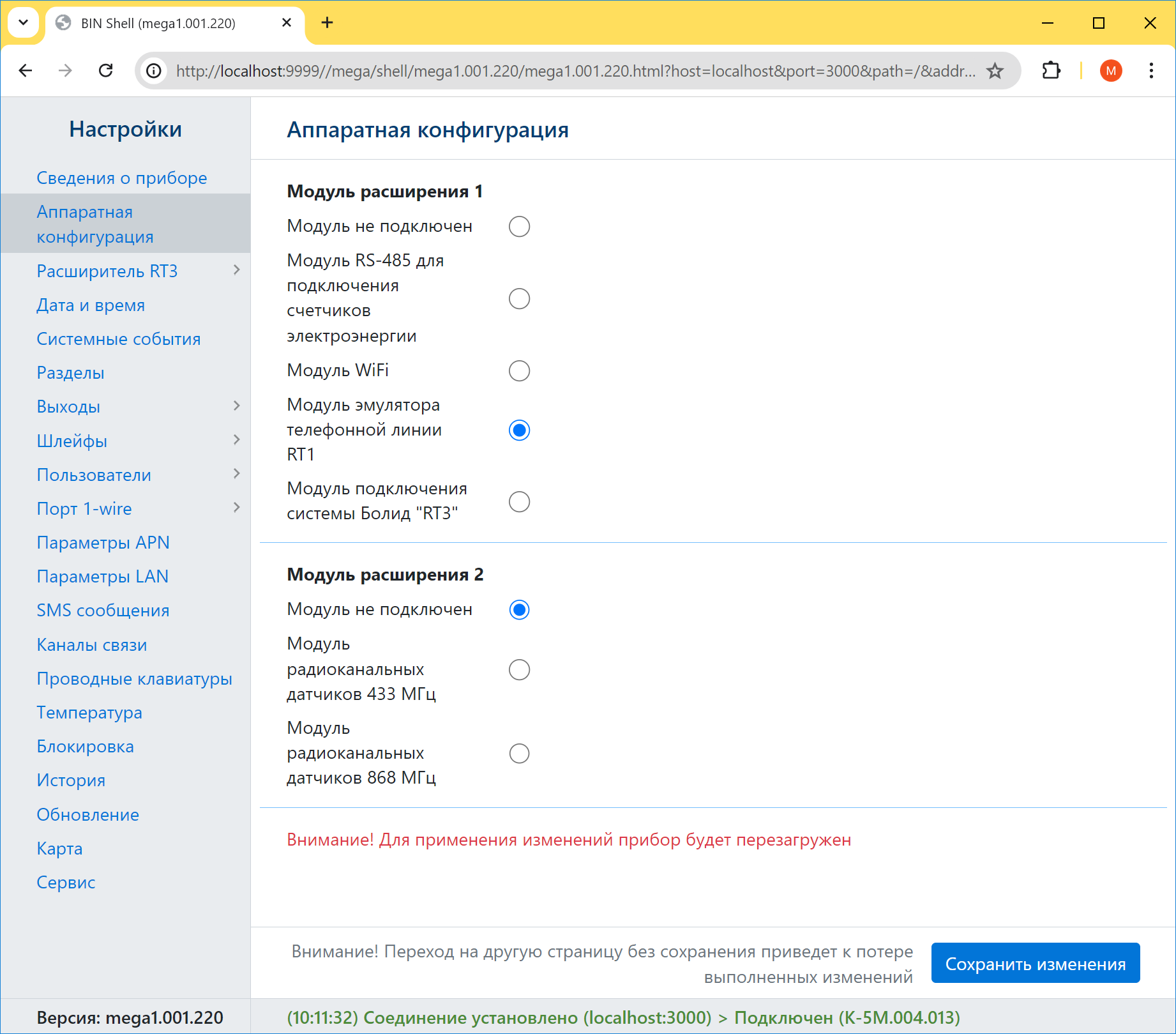The height and width of the screenshot is (1034, 1176).
Task: Click the URL address bar field
Action: [575, 71]
